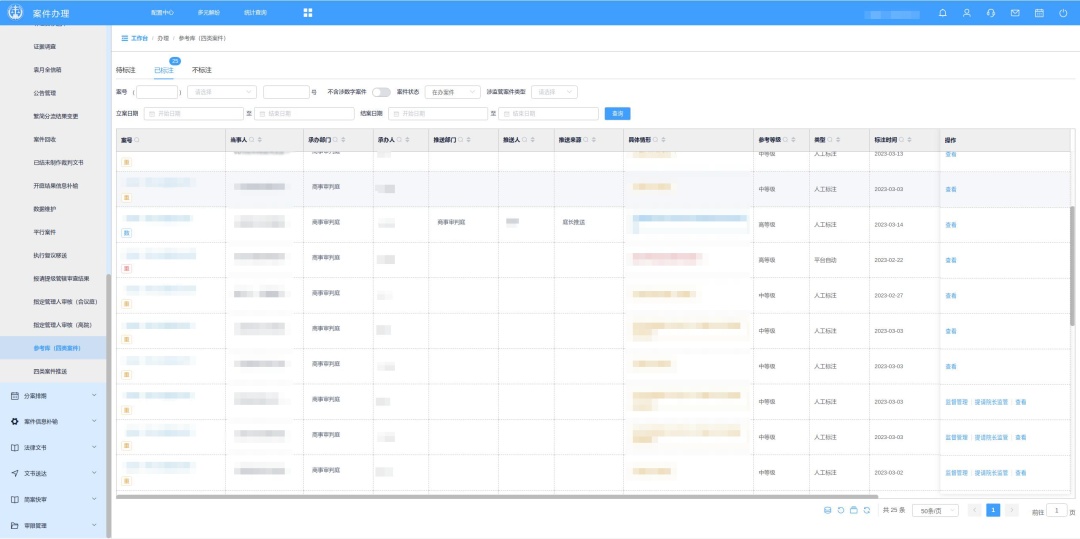1080x539 pixels.
Task: Open the 50条/页 page size dropdown
Action: pos(935,510)
